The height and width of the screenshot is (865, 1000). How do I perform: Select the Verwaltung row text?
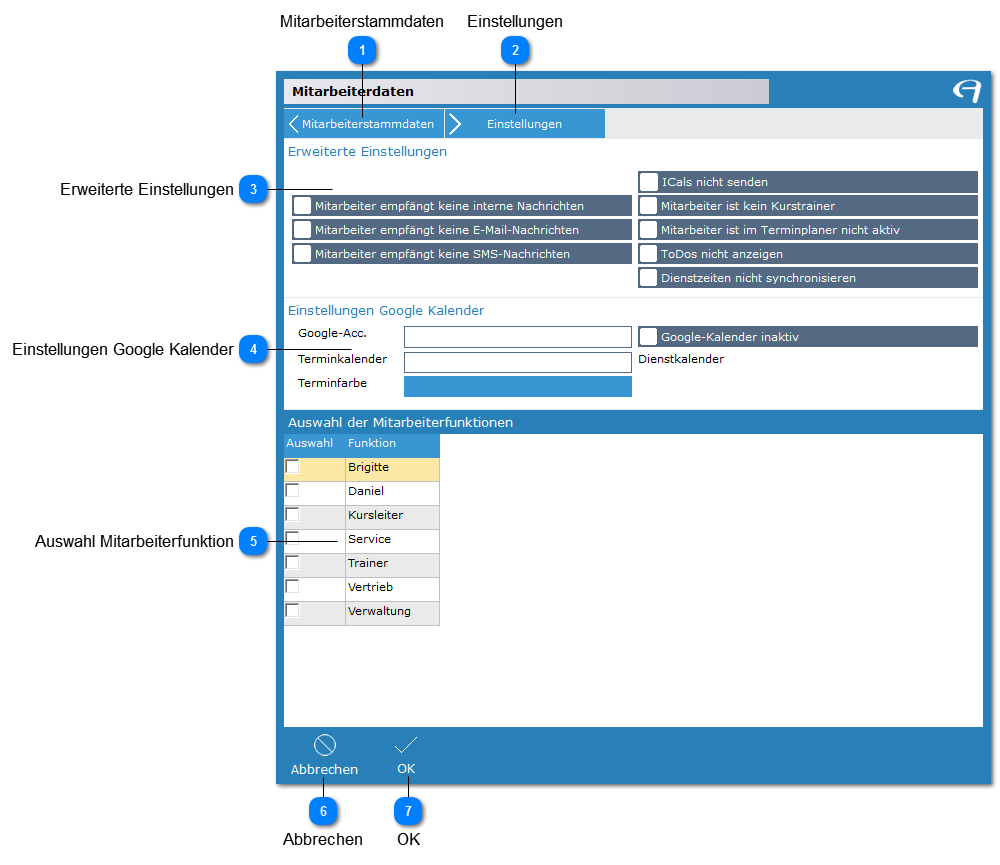[x=379, y=611]
